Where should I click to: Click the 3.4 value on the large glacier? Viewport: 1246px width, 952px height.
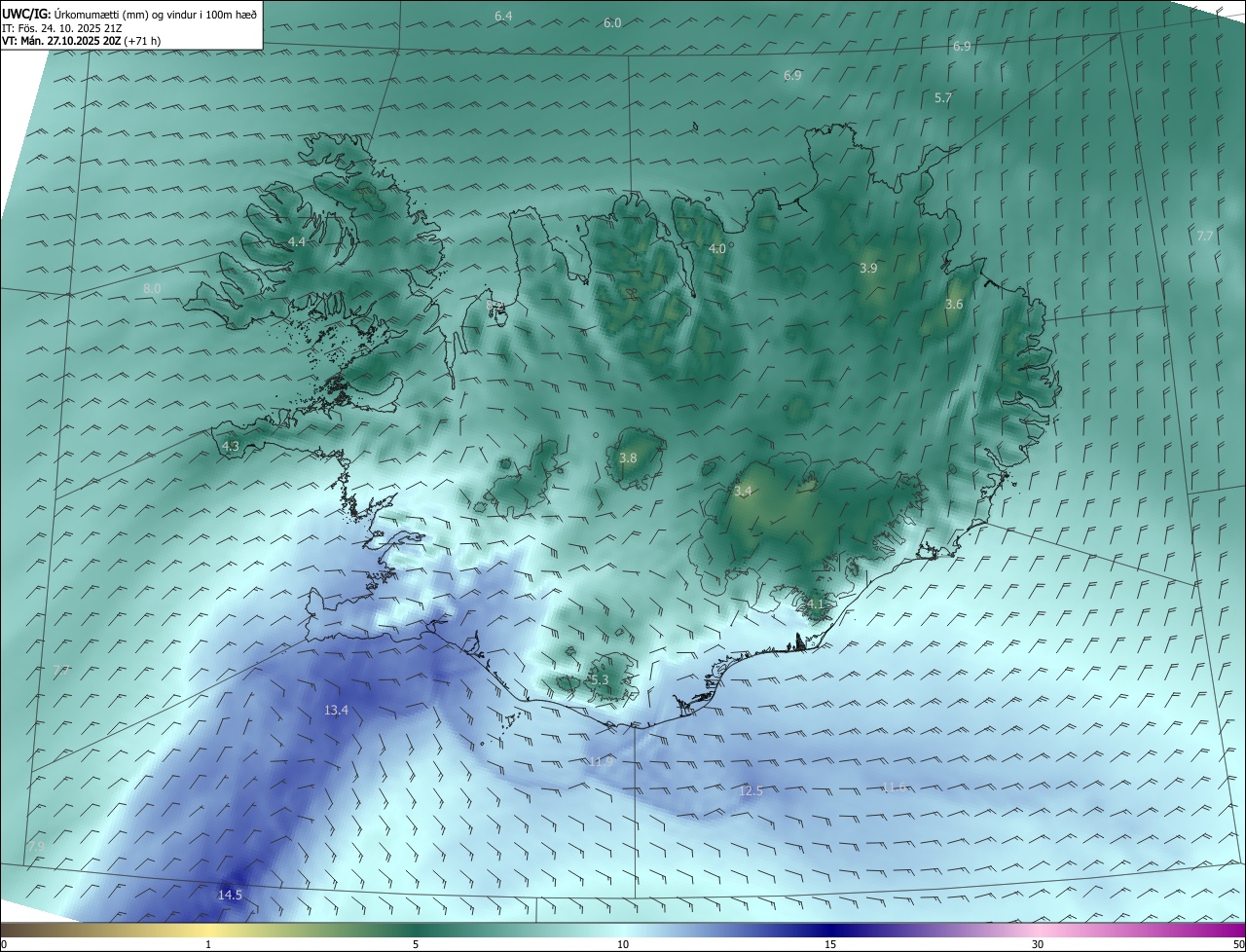pyautogui.click(x=743, y=492)
